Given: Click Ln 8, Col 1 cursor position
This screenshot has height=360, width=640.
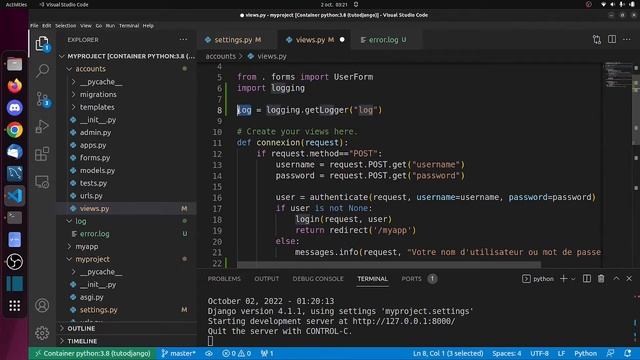Looking at the screenshot, I should coord(448,353).
